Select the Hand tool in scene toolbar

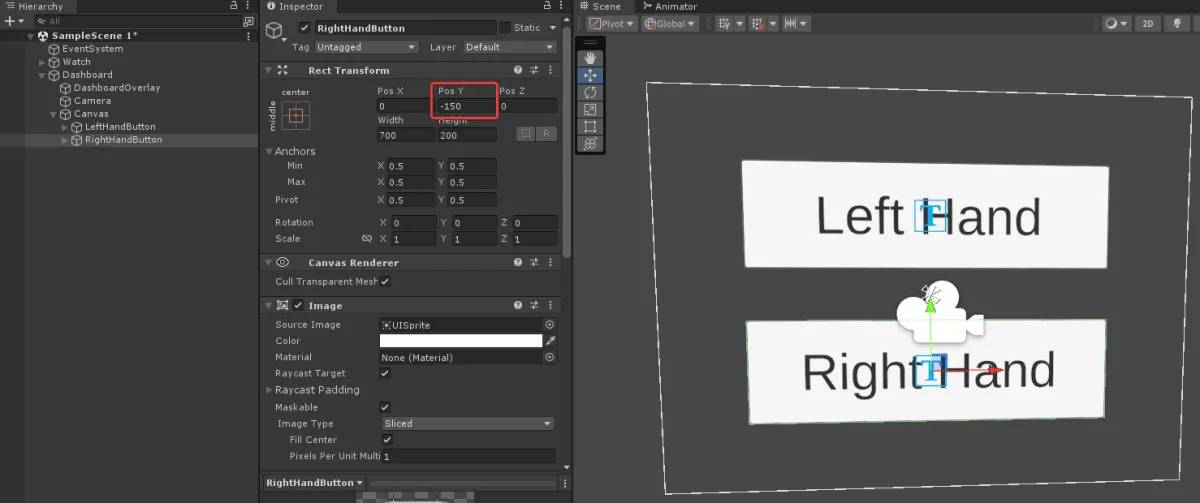point(590,58)
